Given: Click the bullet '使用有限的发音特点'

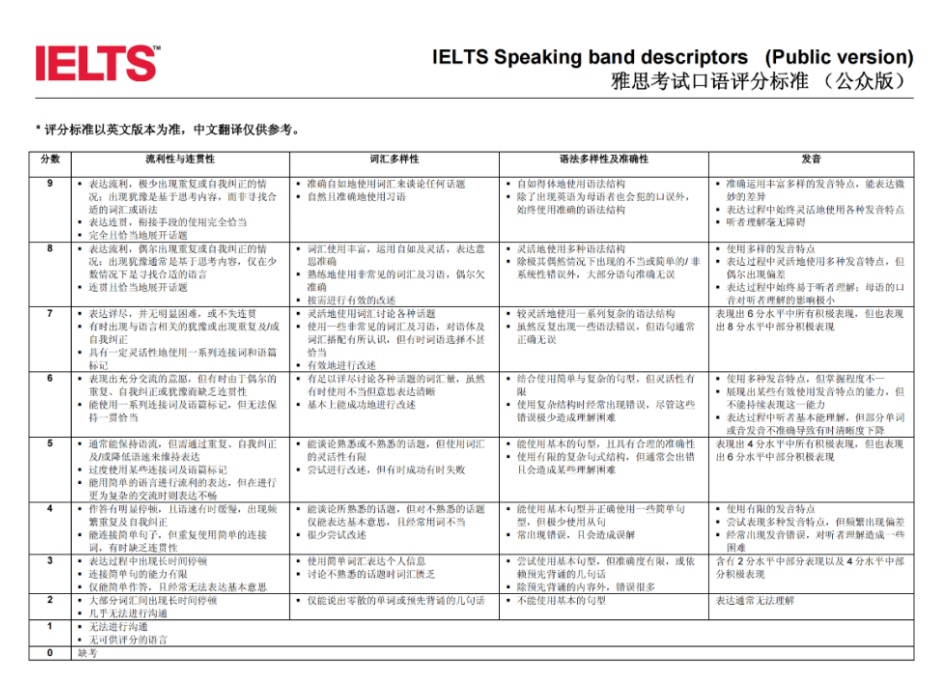Looking at the screenshot, I should point(771,509).
